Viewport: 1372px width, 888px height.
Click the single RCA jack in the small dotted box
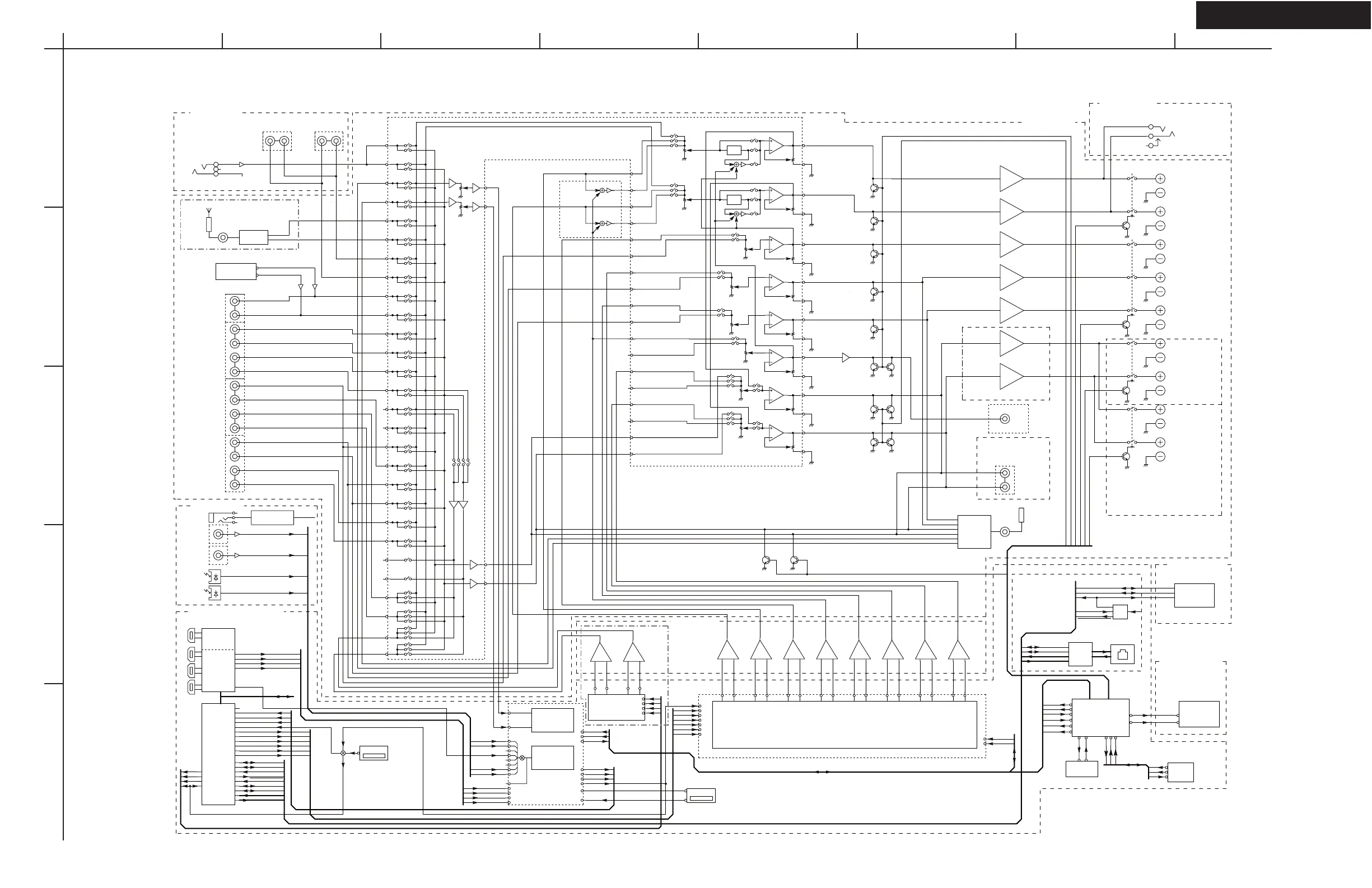[x=1005, y=419]
